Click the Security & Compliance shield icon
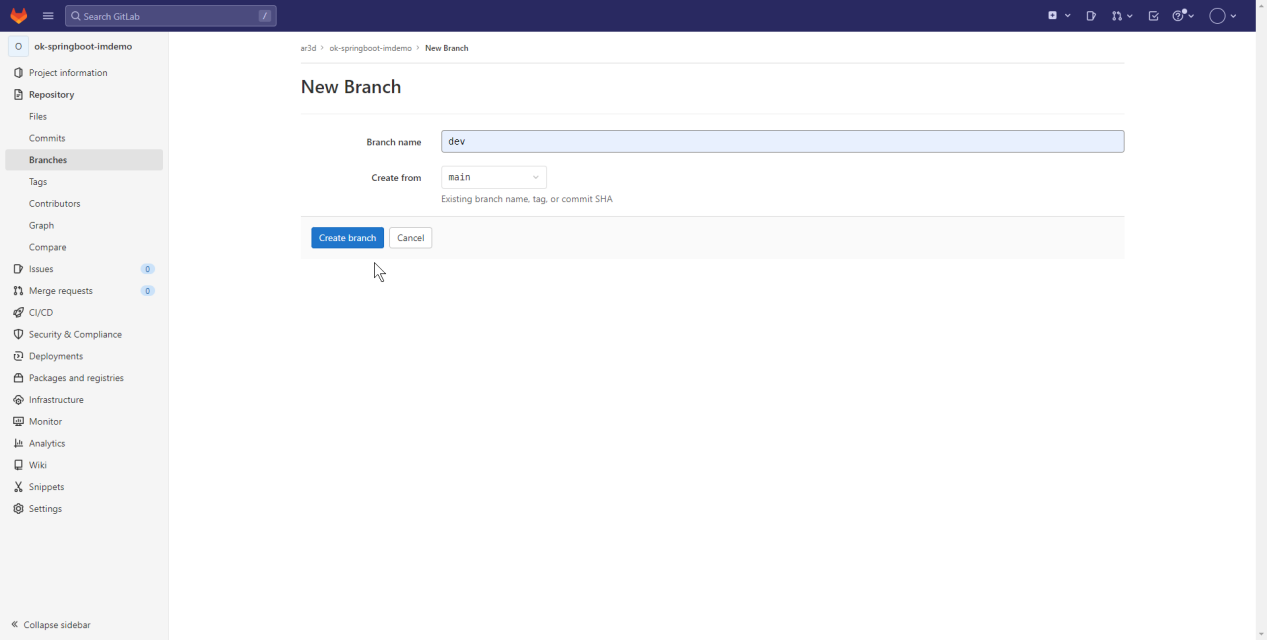 click(x=18, y=335)
